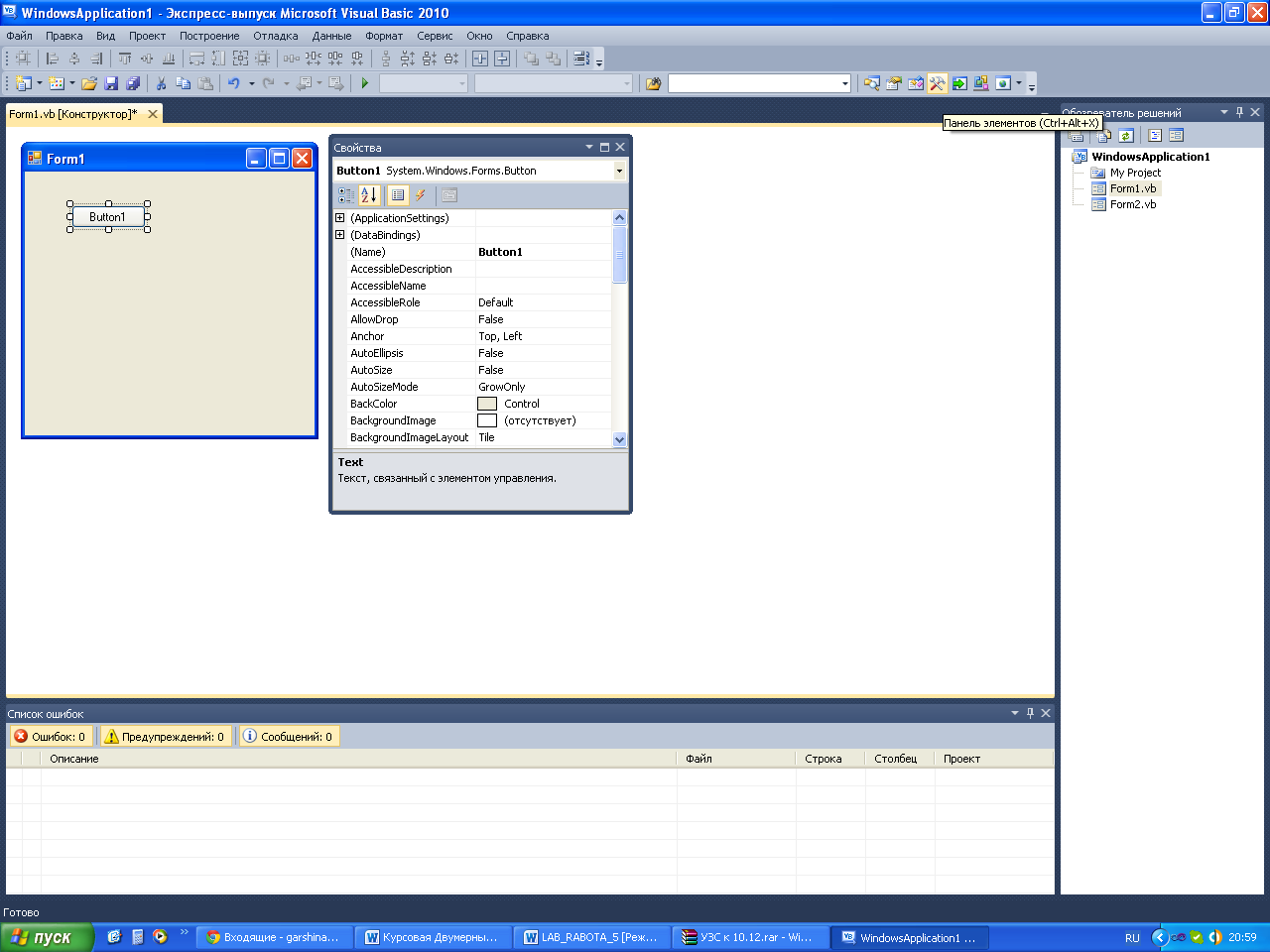1270x952 pixels.
Task: Click the Windows Пуск start button
Action: (x=47, y=937)
